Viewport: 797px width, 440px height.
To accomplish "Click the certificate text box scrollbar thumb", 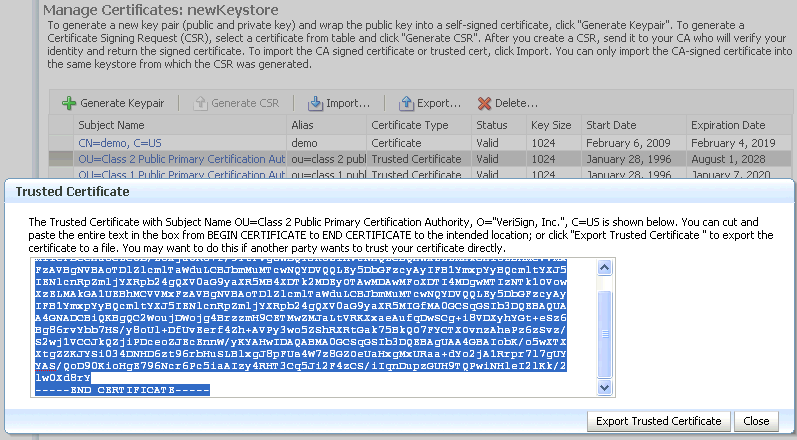I will [x=604, y=333].
